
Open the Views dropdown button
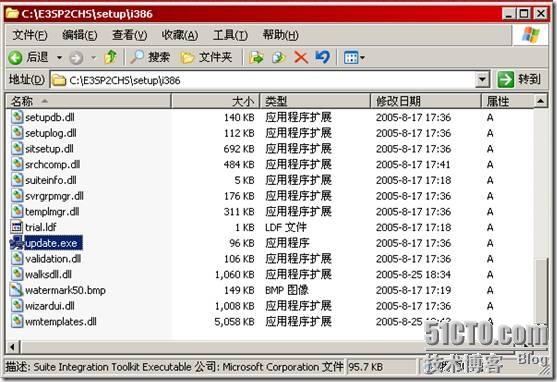coord(354,58)
